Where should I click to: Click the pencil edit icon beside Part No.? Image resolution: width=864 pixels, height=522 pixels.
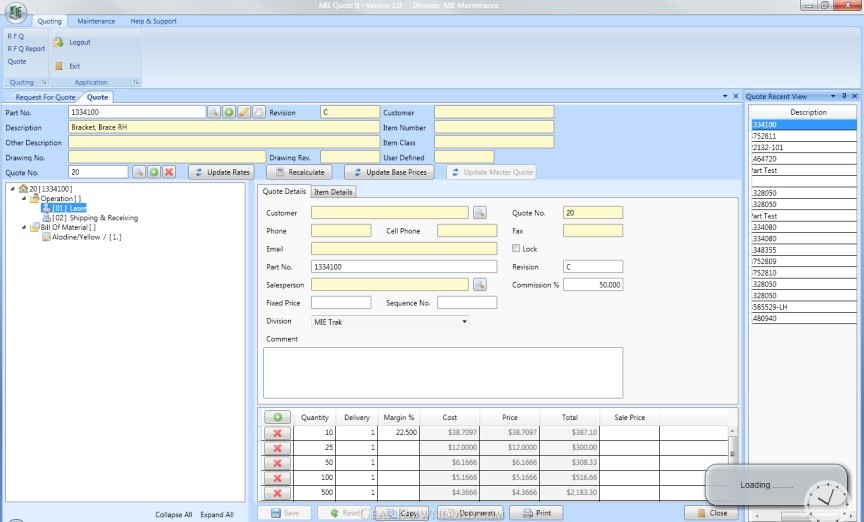(244, 113)
